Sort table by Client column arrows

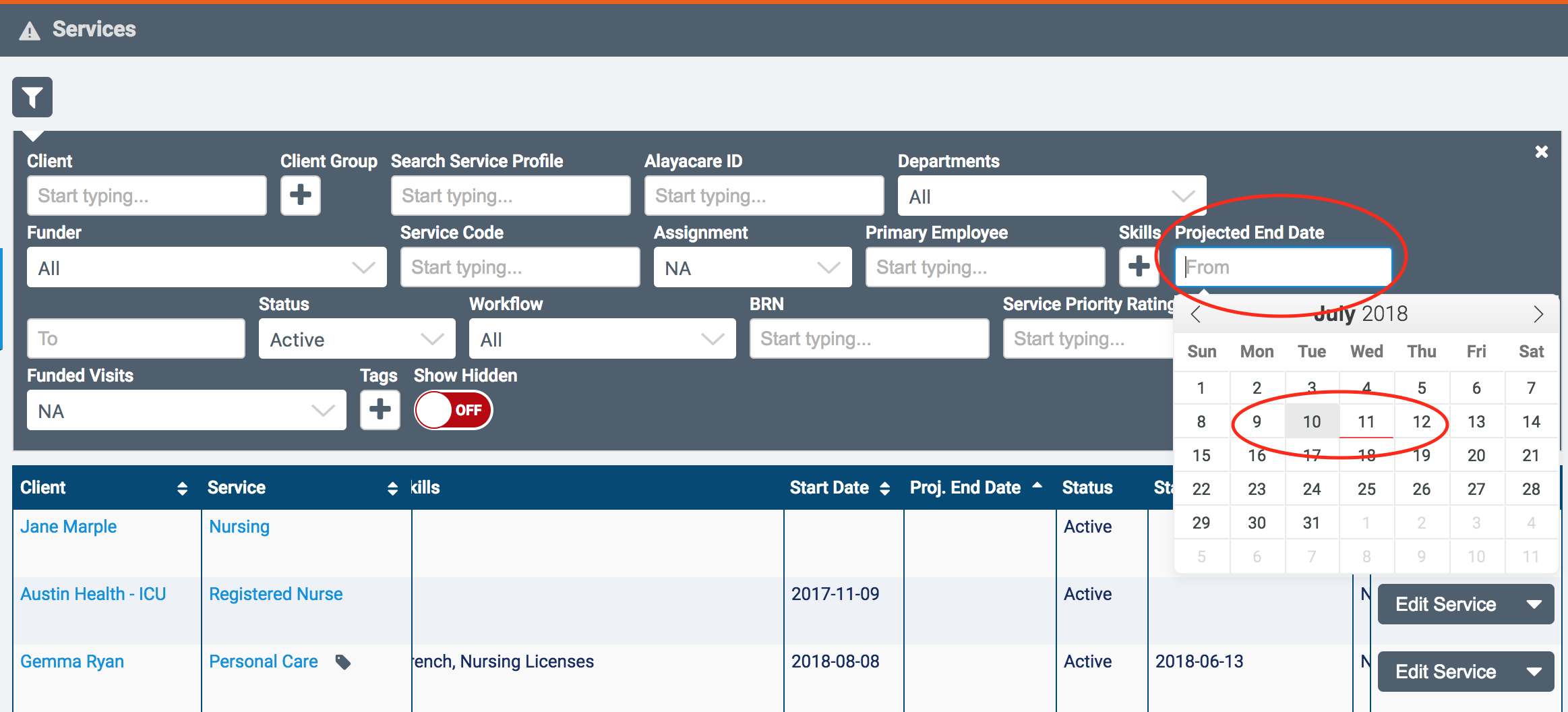tap(182, 488)
